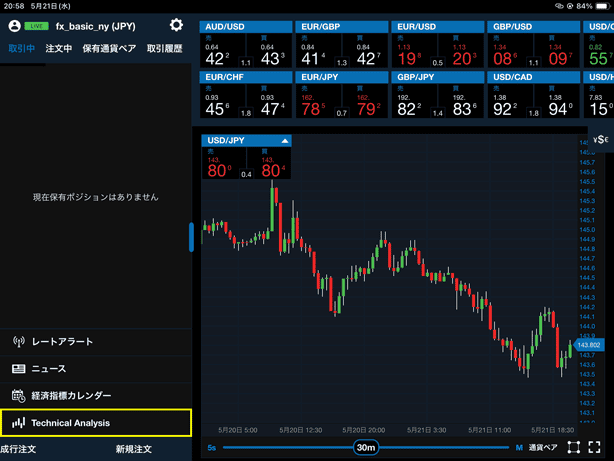Select the AUD/USD tile header
Viewport: 614px width, 461px height.
click(246, 27)
